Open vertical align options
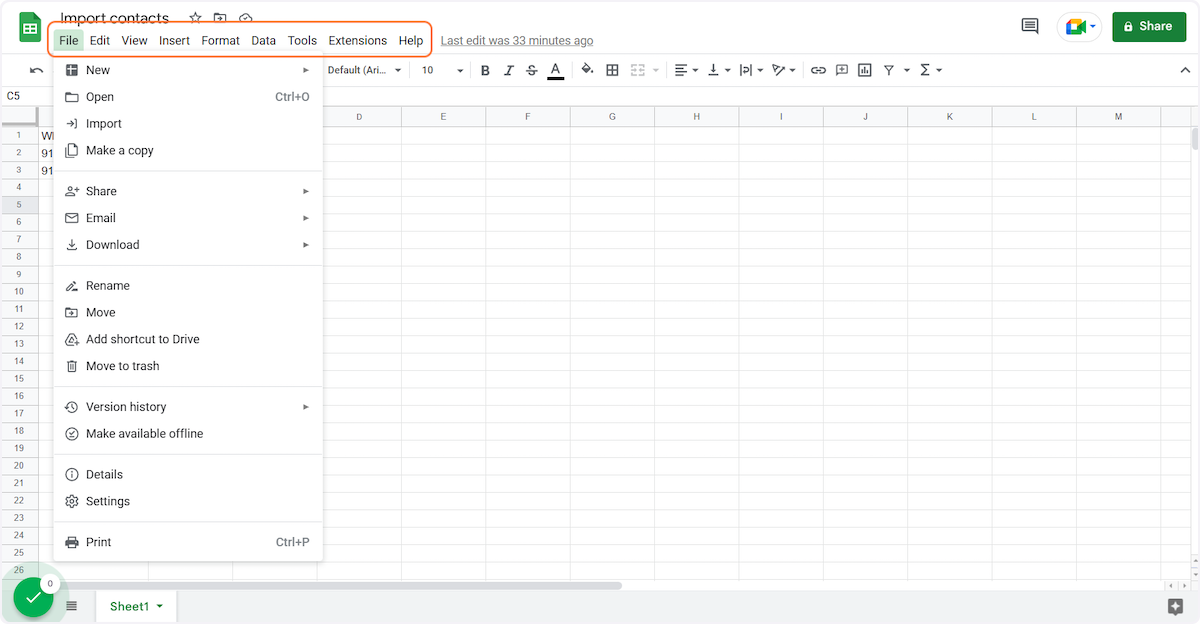Image resolution: width=1200 pixels, height=624 pixels. point(719,70)
